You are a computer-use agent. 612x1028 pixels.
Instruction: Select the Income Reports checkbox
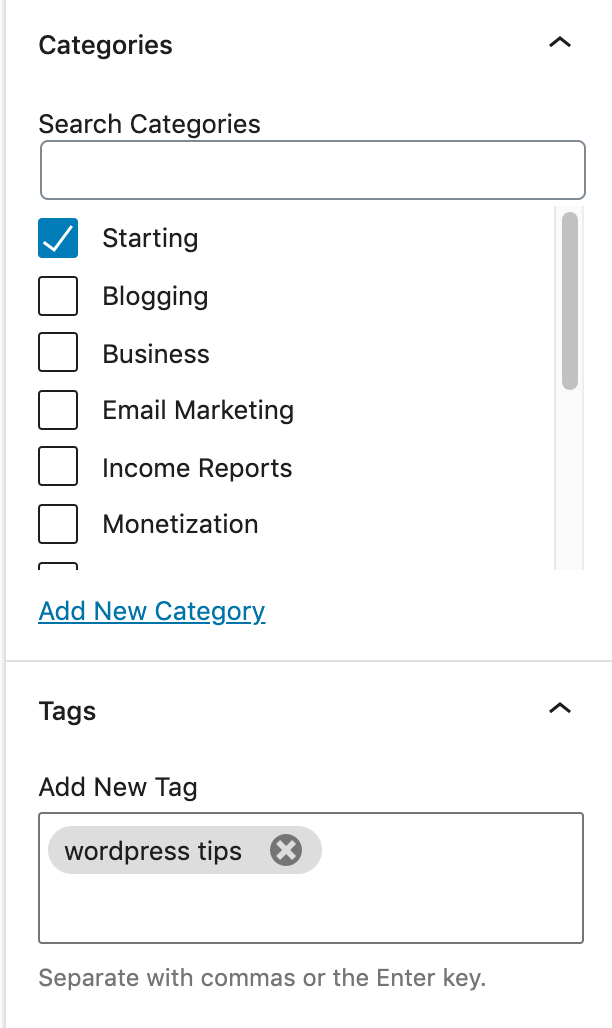click(x=58, y=466)
